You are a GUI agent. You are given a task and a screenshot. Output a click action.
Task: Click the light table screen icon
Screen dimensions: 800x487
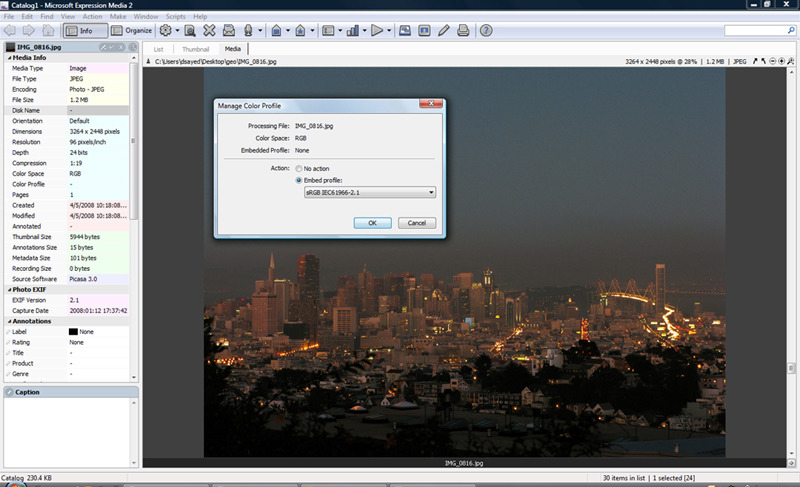point(424,31)
